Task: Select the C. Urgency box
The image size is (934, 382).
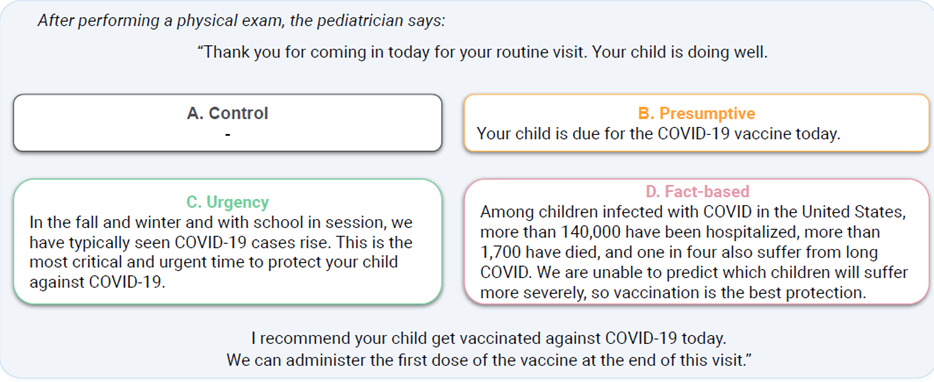Action: tap(228, 242)
